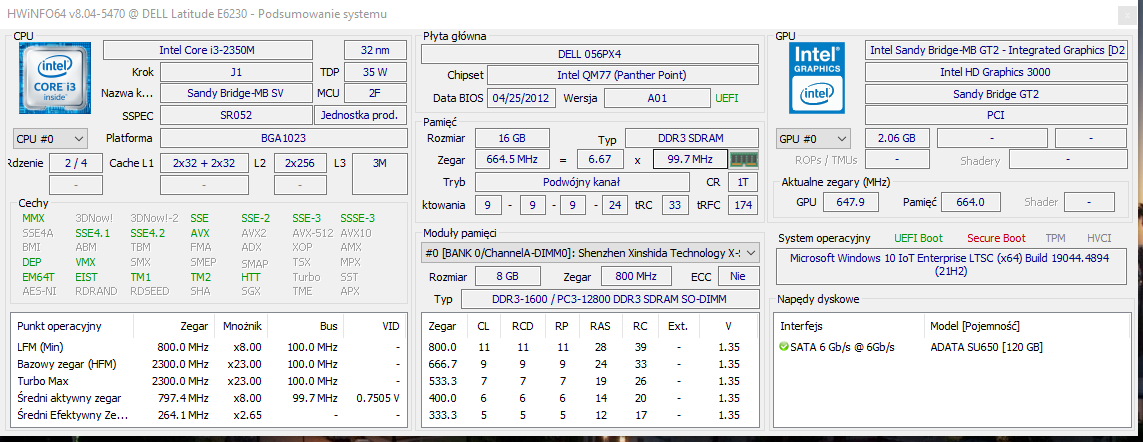Click the UEFI Boot indicator
Image resolution: width=1143 pixels, height=442 pixels.
pos(917,238)
